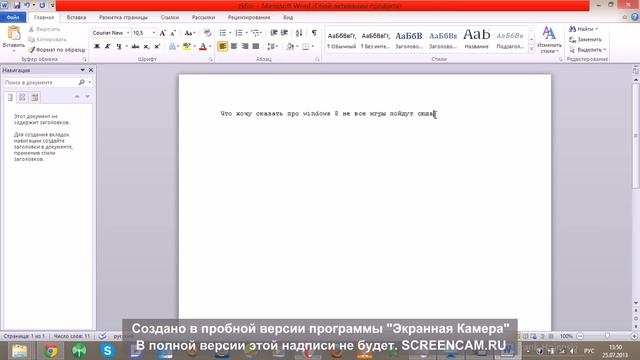This screenshot has width=640, height=360.
Task: Select align right button
Action: click(x=244, y=47)
